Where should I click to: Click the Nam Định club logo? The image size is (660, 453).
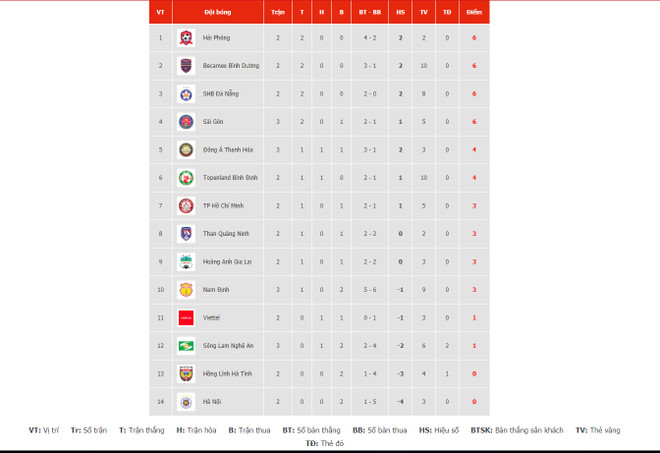(185, 290)
